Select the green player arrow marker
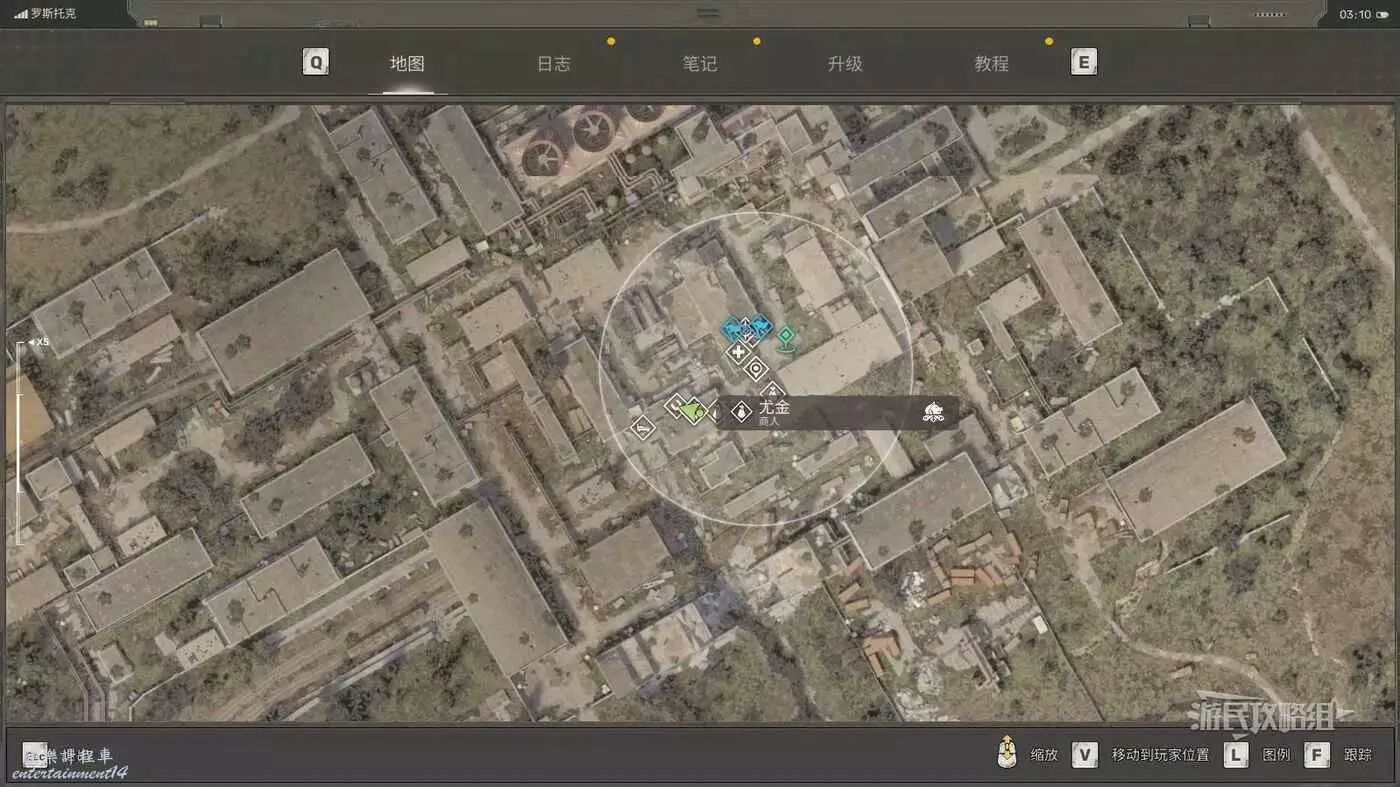 click(x=693, y=409)
